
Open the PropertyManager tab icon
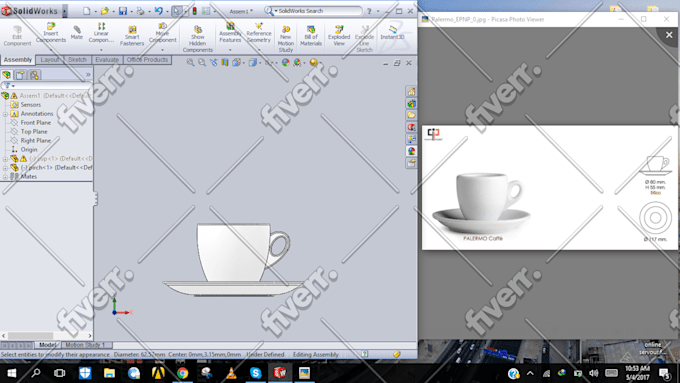20,75
